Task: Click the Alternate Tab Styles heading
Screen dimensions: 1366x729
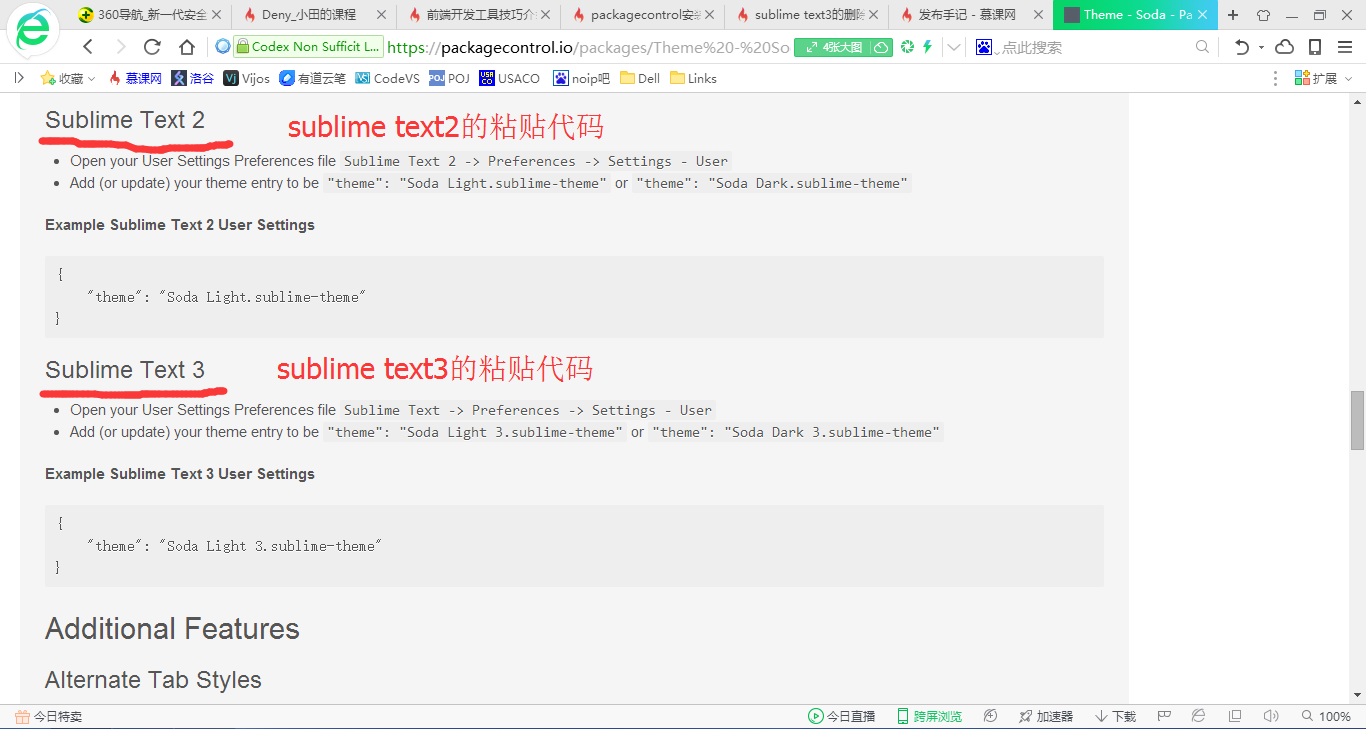Action: (153, 680)
